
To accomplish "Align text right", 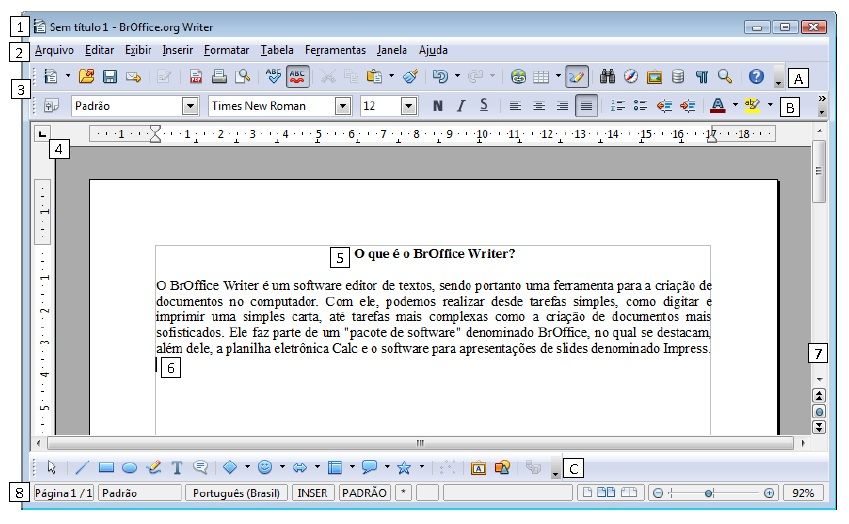I will (x=563, y=106).
